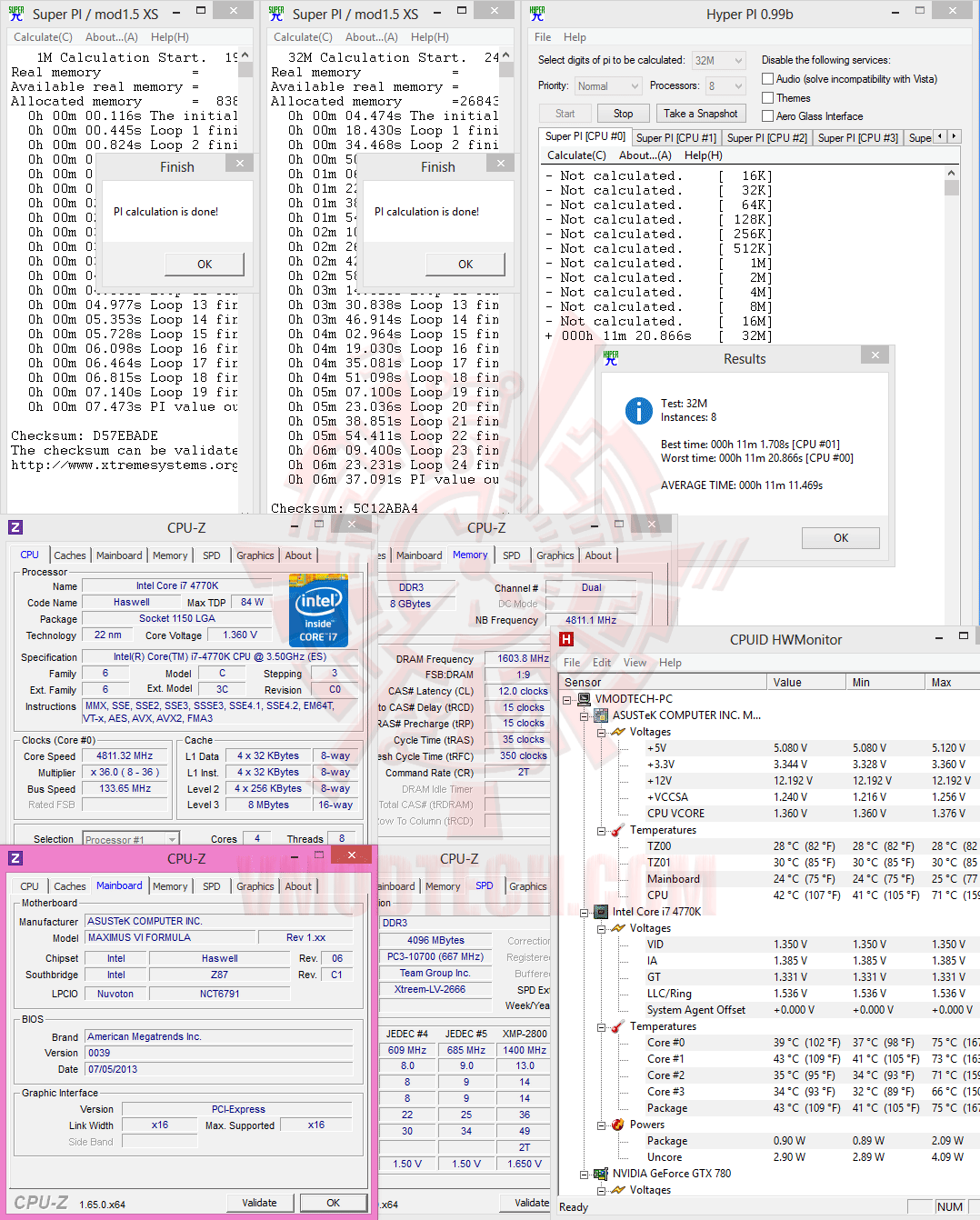The height and width of the screenshot is (1220, 980).
Task: Open the Edit menu in HWMonitor
Action: coord(602,663)
